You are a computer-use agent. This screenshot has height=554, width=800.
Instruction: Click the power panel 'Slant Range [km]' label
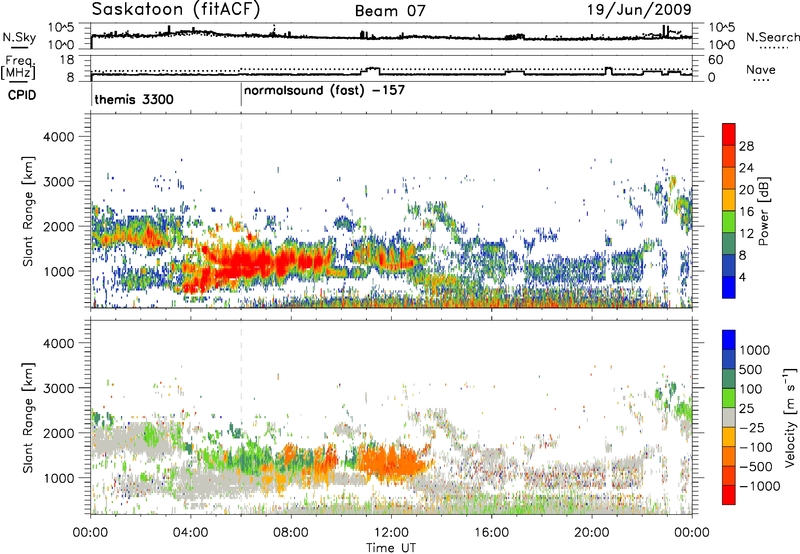coord(28,211)
